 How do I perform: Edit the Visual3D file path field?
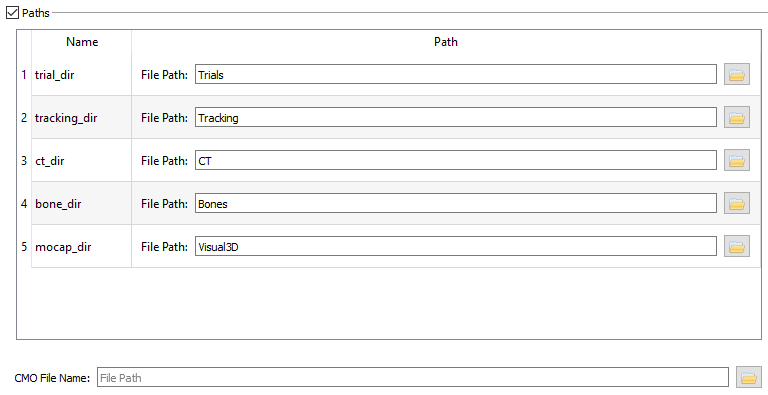click(x=456, y=247)
